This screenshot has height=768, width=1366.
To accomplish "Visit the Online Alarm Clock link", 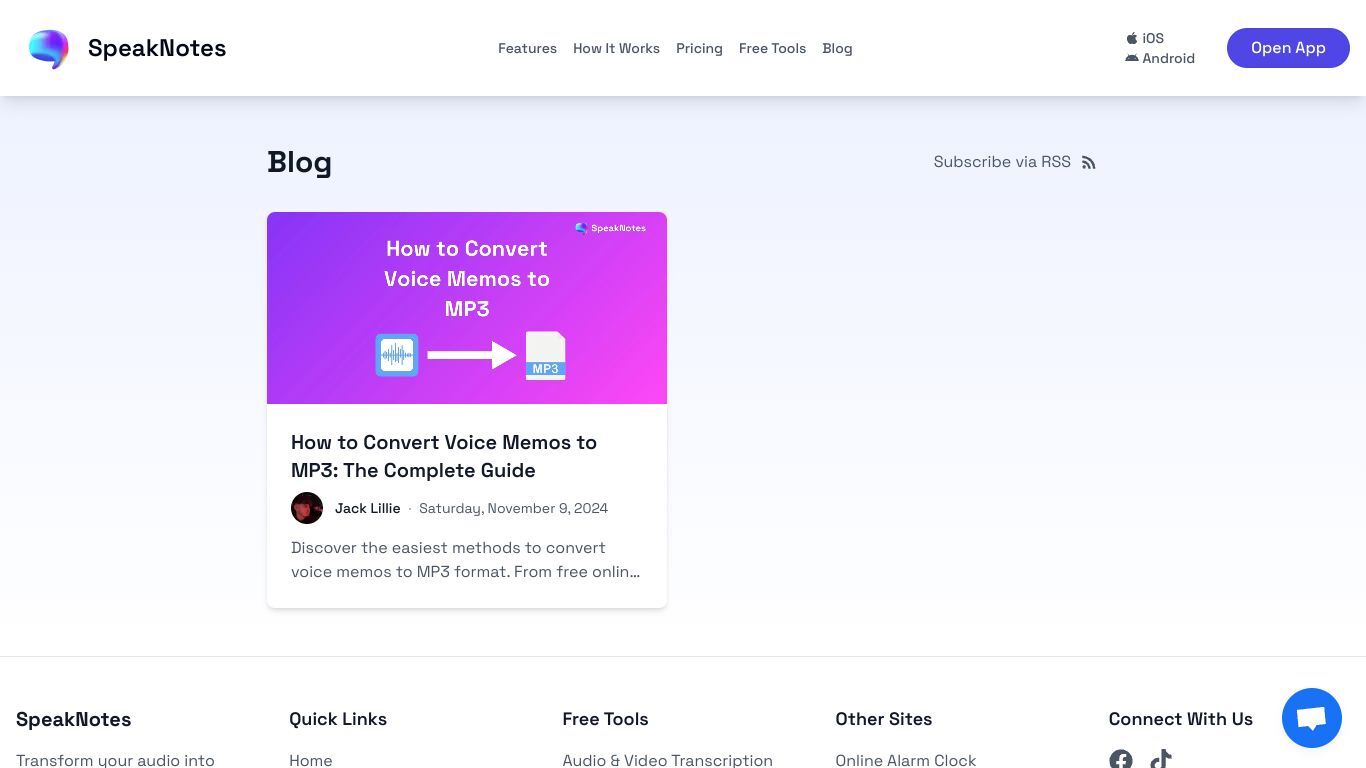I will coord(905,760).
